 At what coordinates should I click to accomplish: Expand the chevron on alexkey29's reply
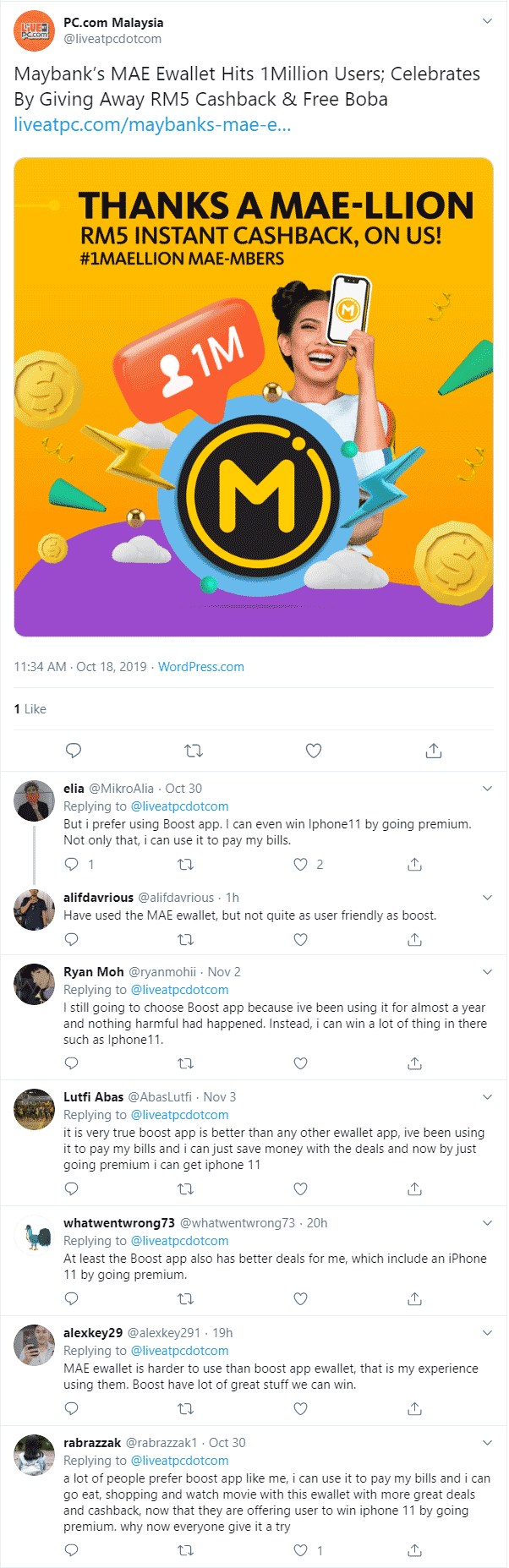pos(487,1333)
